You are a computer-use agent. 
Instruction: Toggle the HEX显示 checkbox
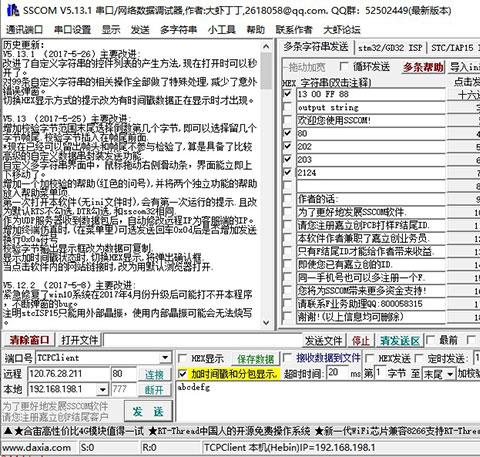click(x=182, y=359)
